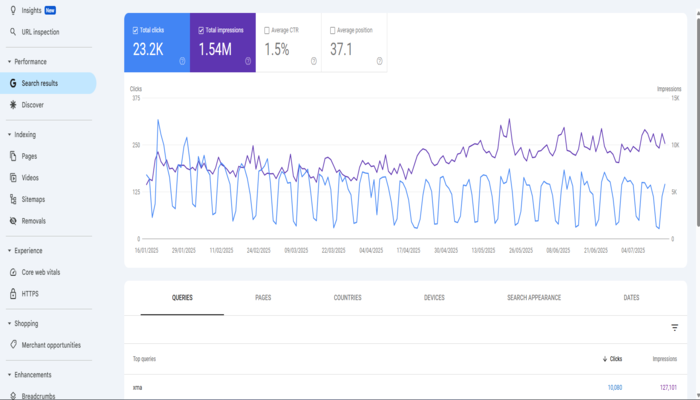Image resolution: width=700 pixels, height=400 pixels.
Task: Click the filter rows icon above table
Action: [674, 328]
